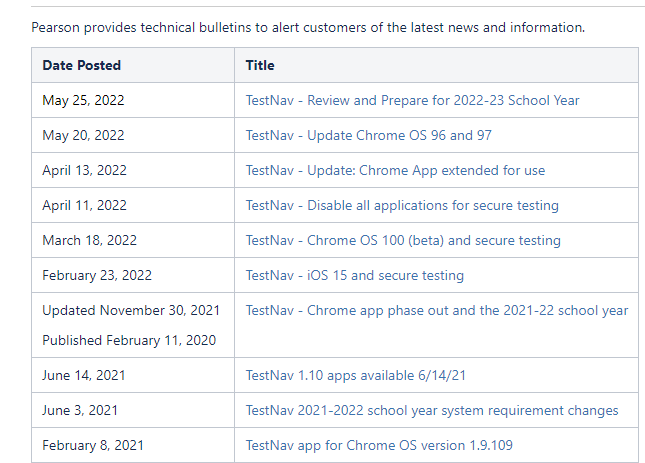Click the Published February 11, 2020 text
The image size is (645, 463).
coord(128,340)
